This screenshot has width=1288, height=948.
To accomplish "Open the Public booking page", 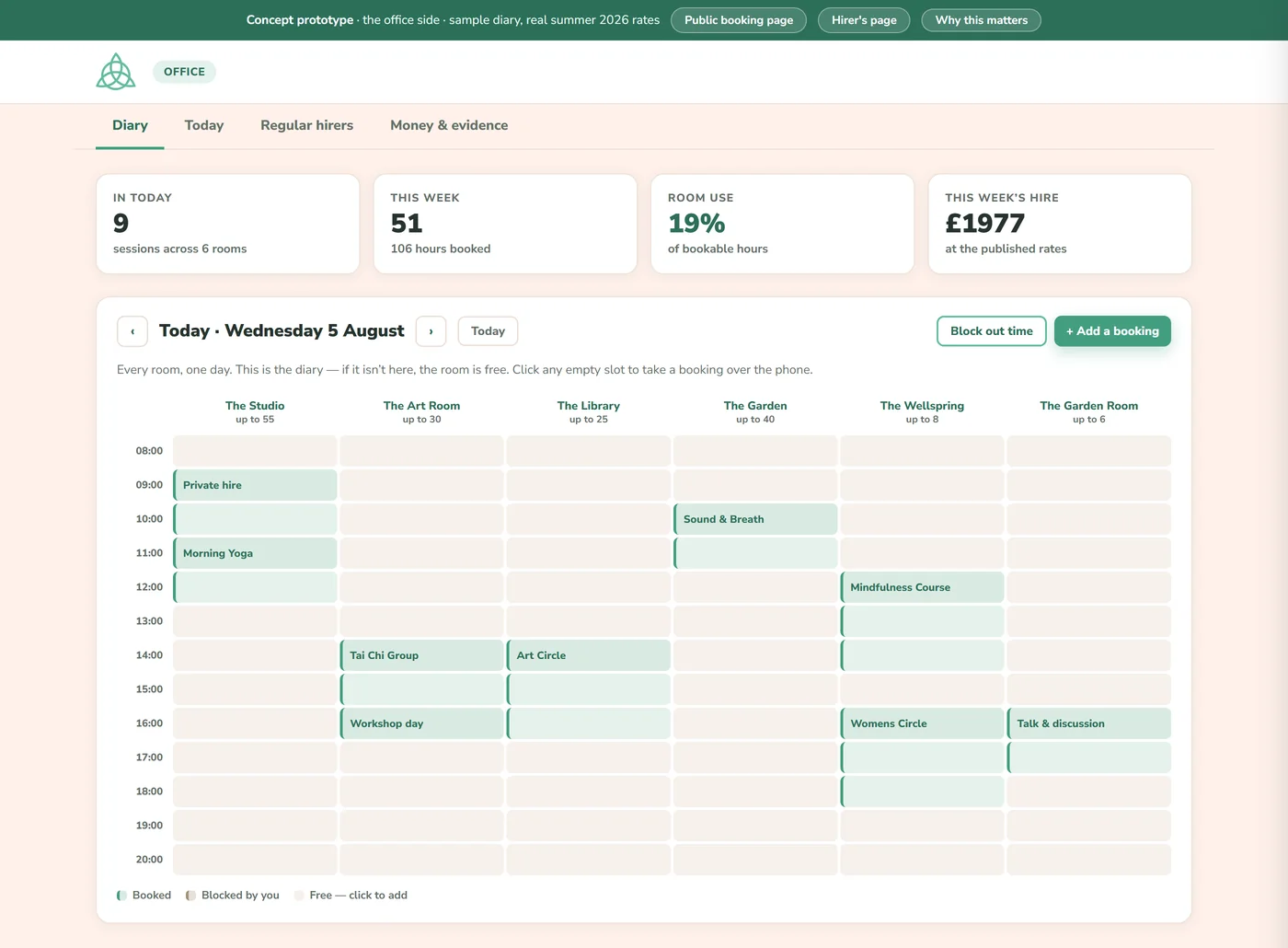I will point(739,20).
